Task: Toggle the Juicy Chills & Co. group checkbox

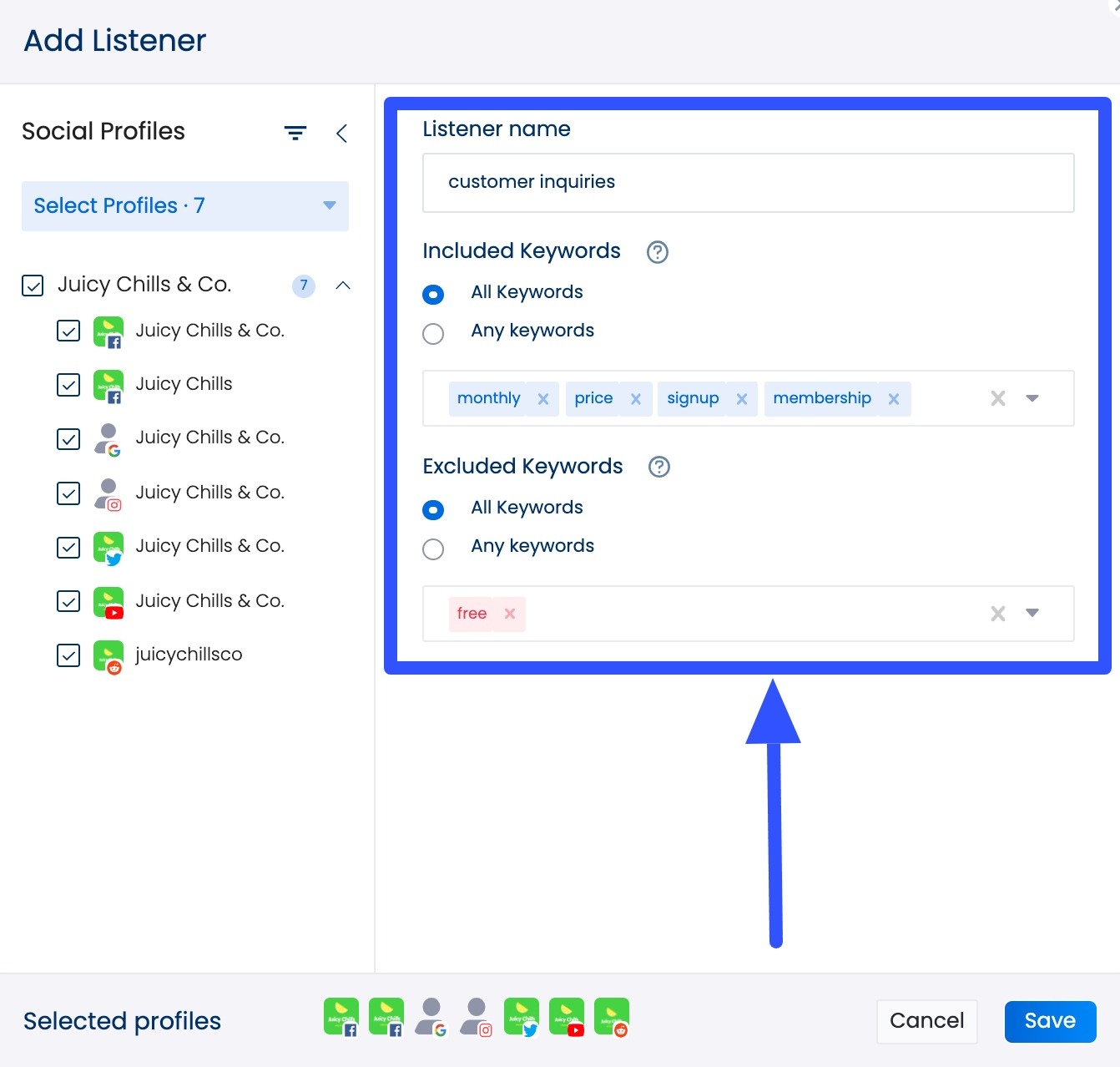Action: click(33, 286)
